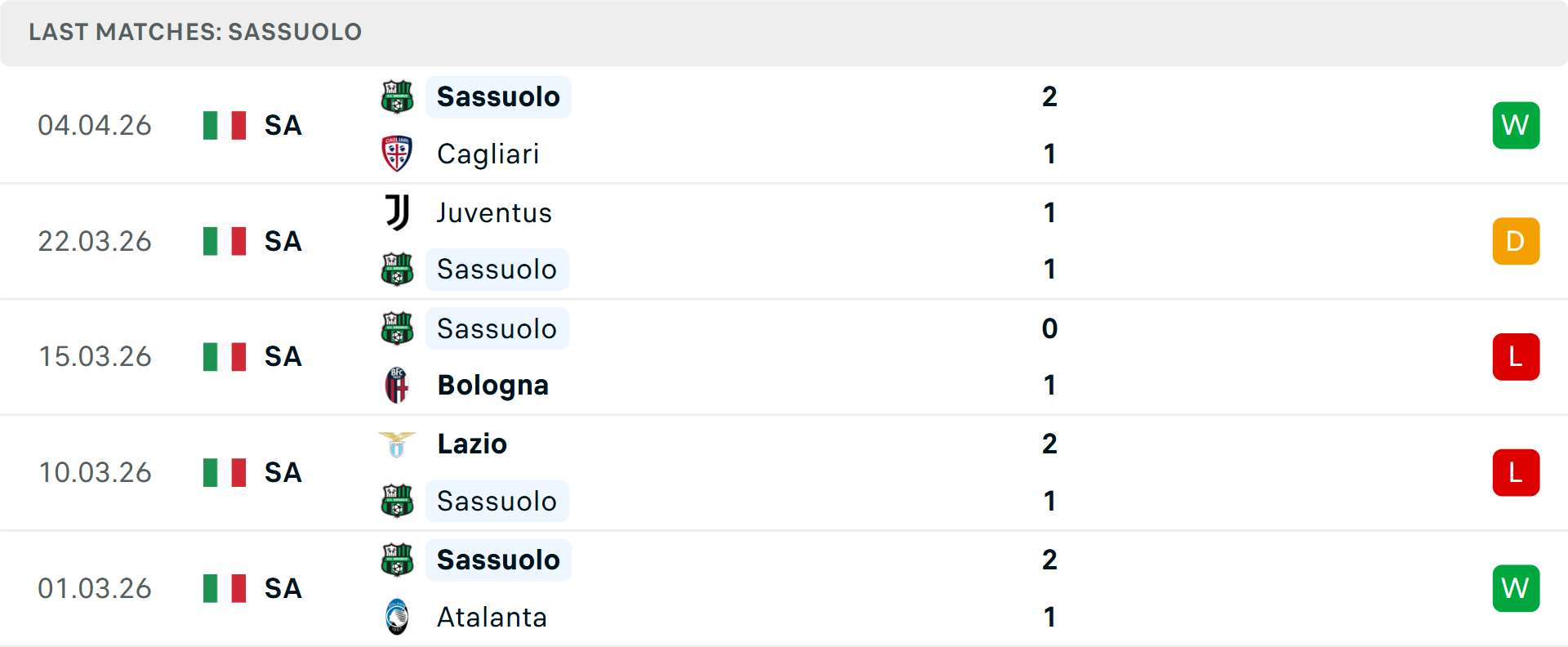Click the date 10.03.26
Viewport: 1568px width, 647px height.
coord(95,472)
